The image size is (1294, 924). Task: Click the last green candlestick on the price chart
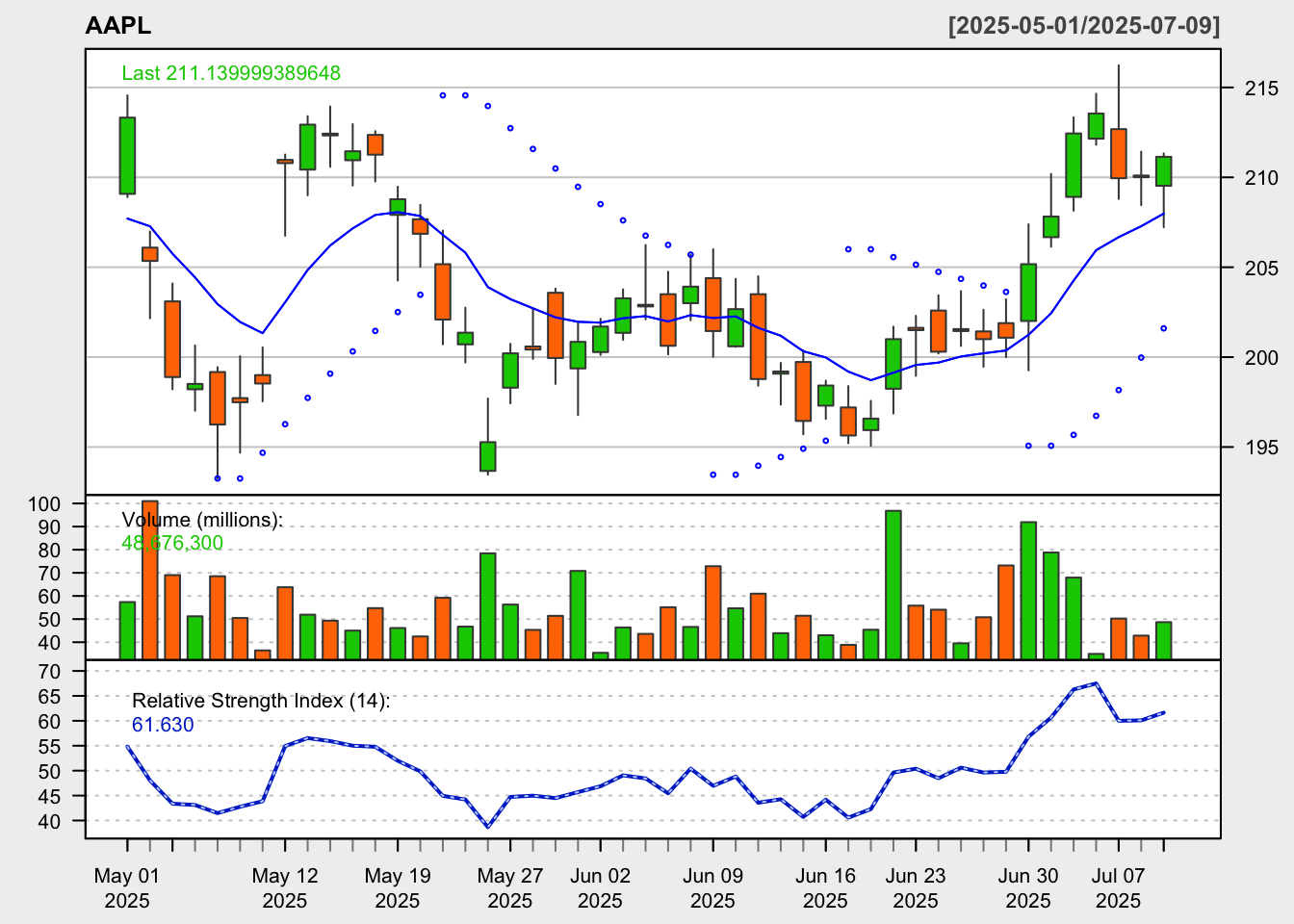[x=1164, y=171]
